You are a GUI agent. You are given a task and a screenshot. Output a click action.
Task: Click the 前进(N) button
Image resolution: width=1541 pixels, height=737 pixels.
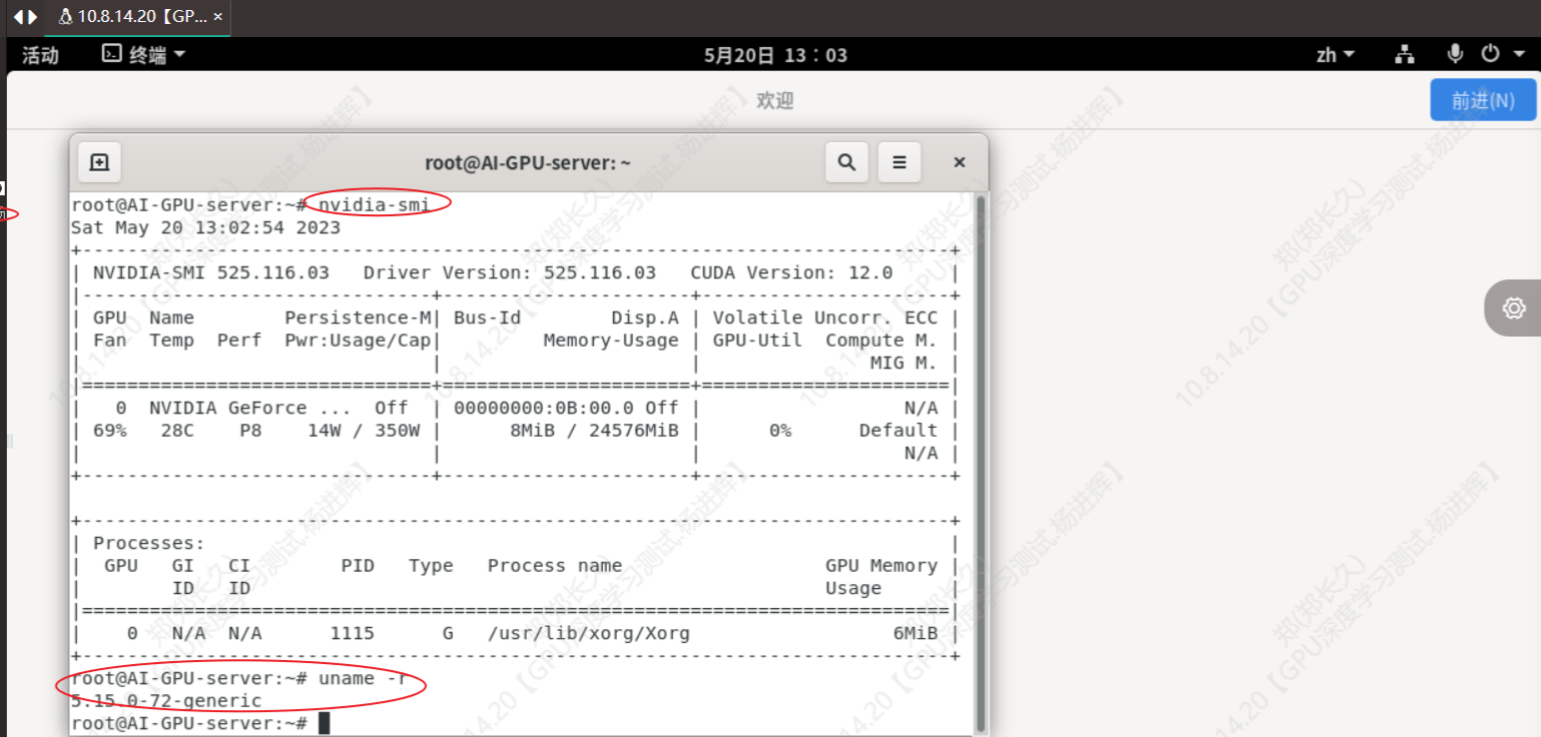pyautogui.click(x=1483, y=100)
